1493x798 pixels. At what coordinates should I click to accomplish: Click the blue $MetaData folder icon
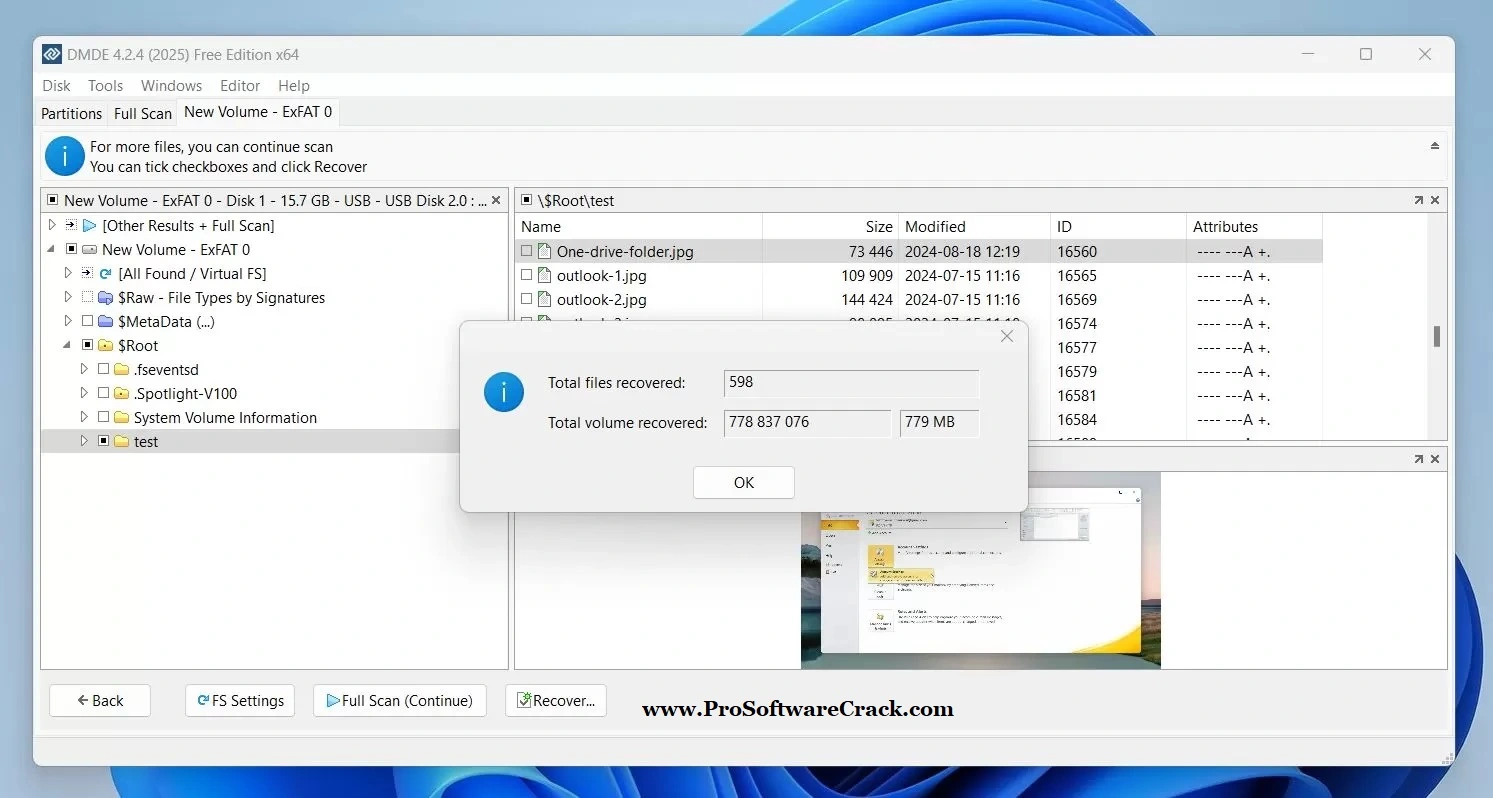pos(105,322)
